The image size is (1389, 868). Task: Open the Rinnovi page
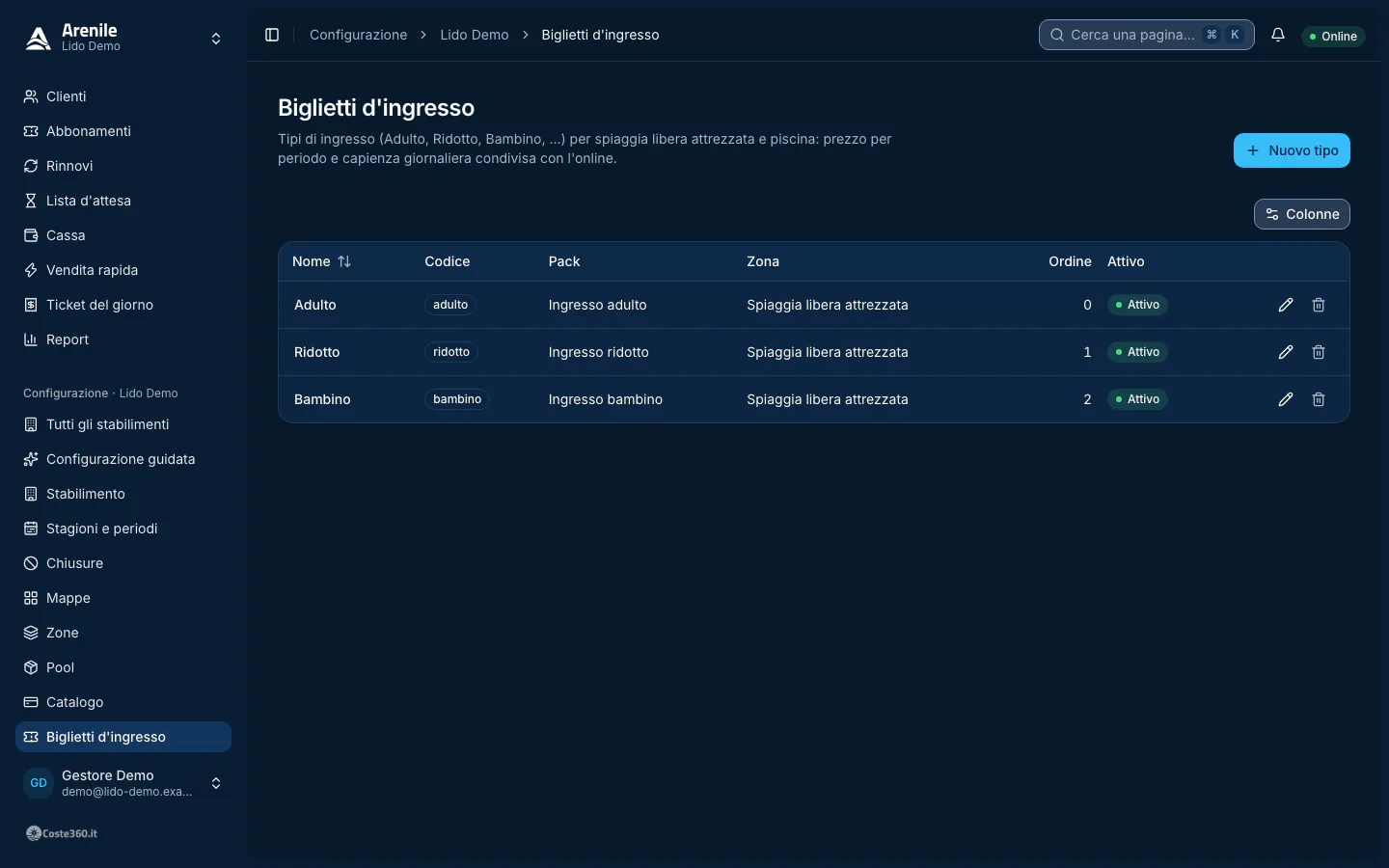tap(123, 166)
